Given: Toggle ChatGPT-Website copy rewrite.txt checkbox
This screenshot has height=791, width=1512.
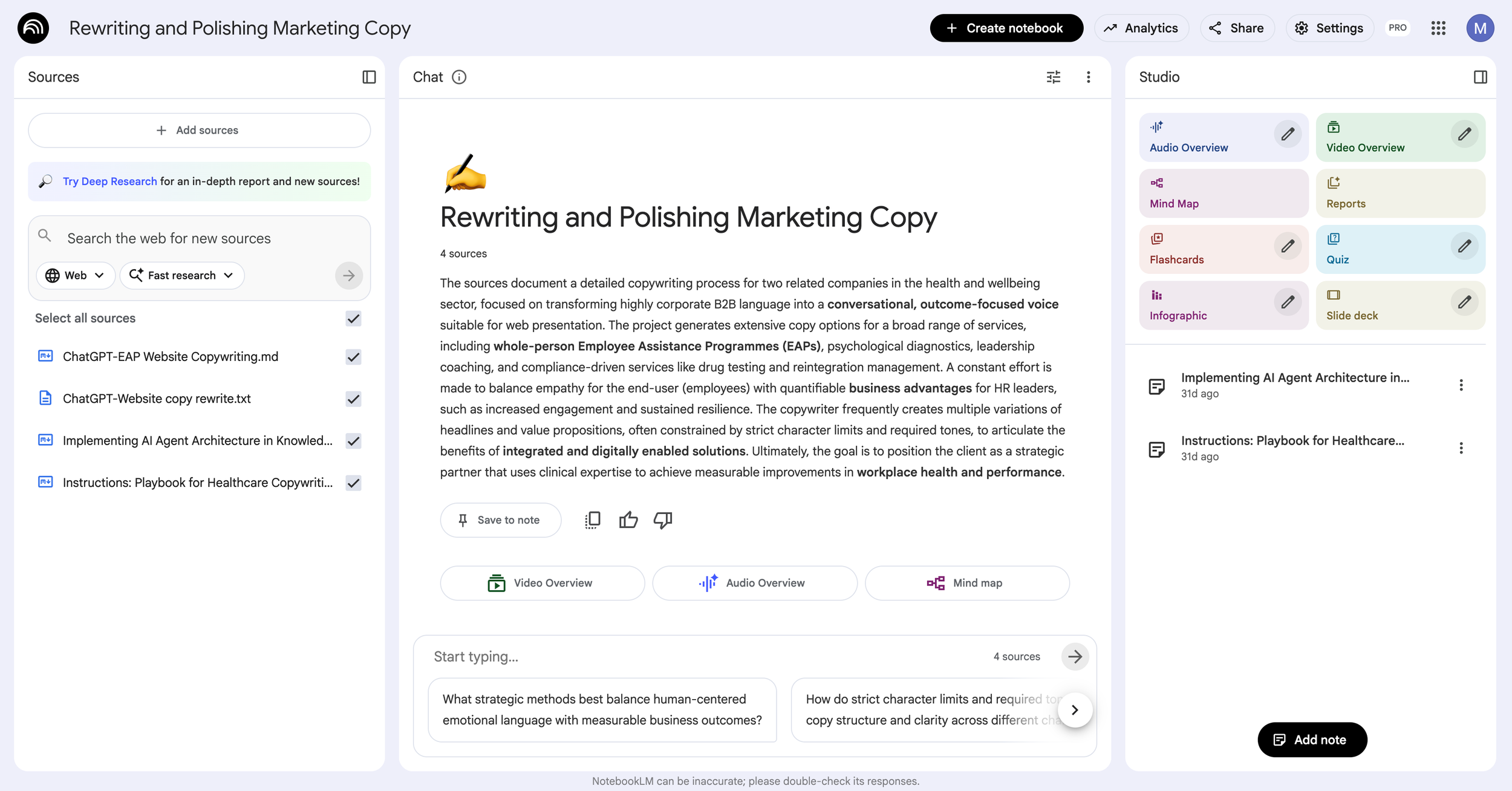Looking at the screenshot, I should [x=353, y=399].
